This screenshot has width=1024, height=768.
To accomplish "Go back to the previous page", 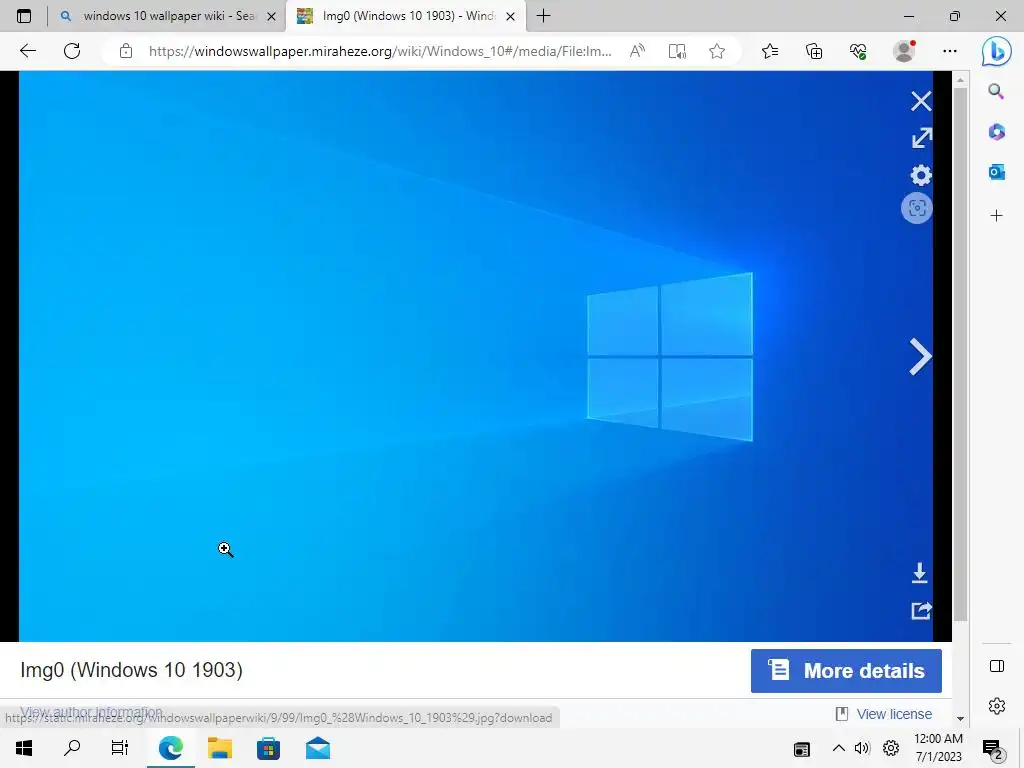I will [x=27, y=51].
